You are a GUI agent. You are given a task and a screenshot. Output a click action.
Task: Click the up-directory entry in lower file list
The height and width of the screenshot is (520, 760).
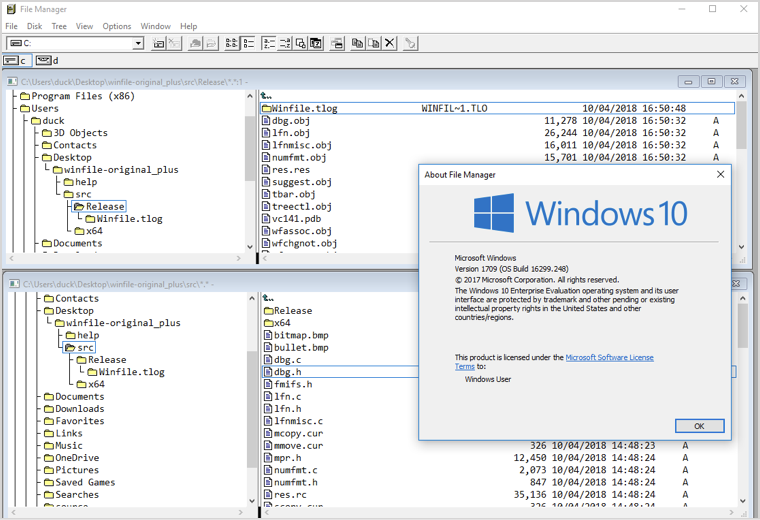(x=269, y=298)
